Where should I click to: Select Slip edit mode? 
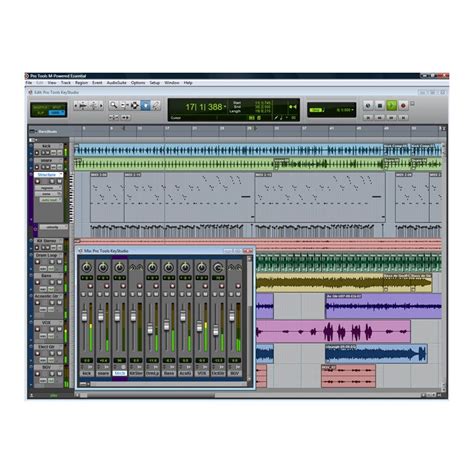tap(41, 113)
